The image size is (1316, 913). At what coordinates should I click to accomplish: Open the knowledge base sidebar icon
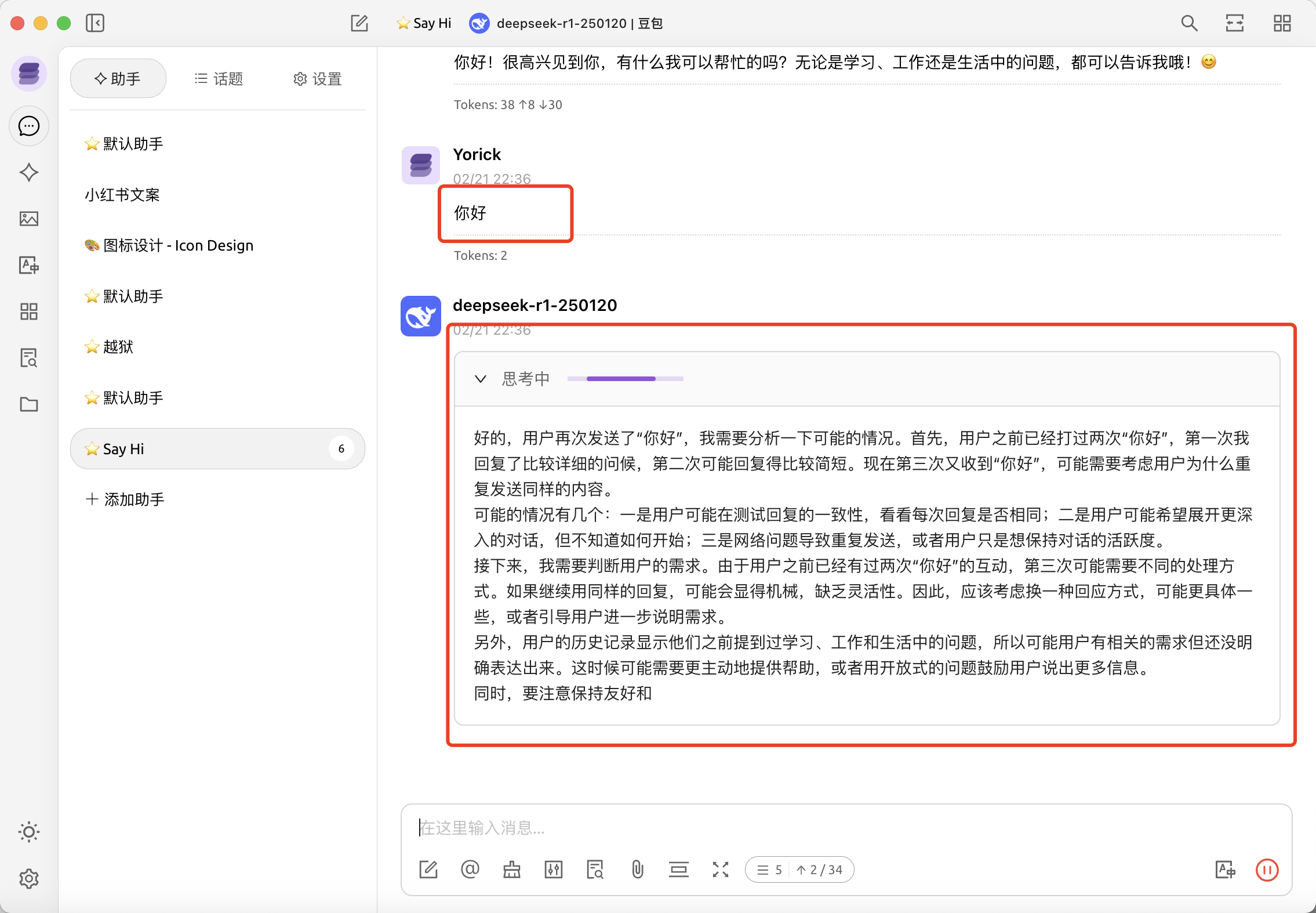click(x=28, y=358)
